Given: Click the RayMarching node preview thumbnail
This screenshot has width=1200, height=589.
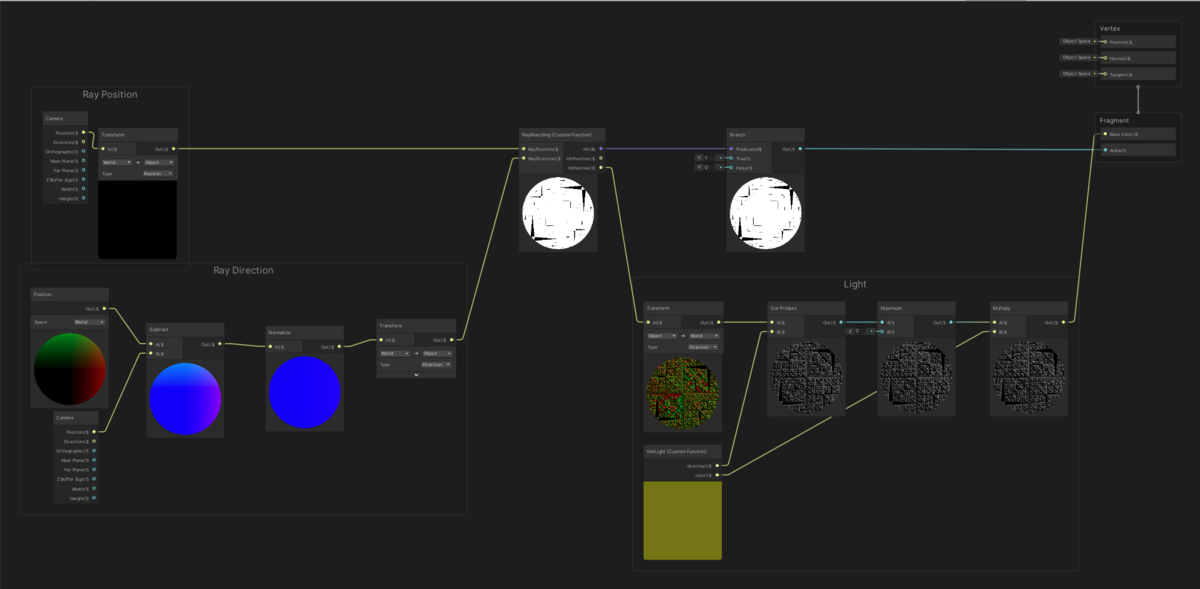Looking at the screenshot, I should 558,212.
